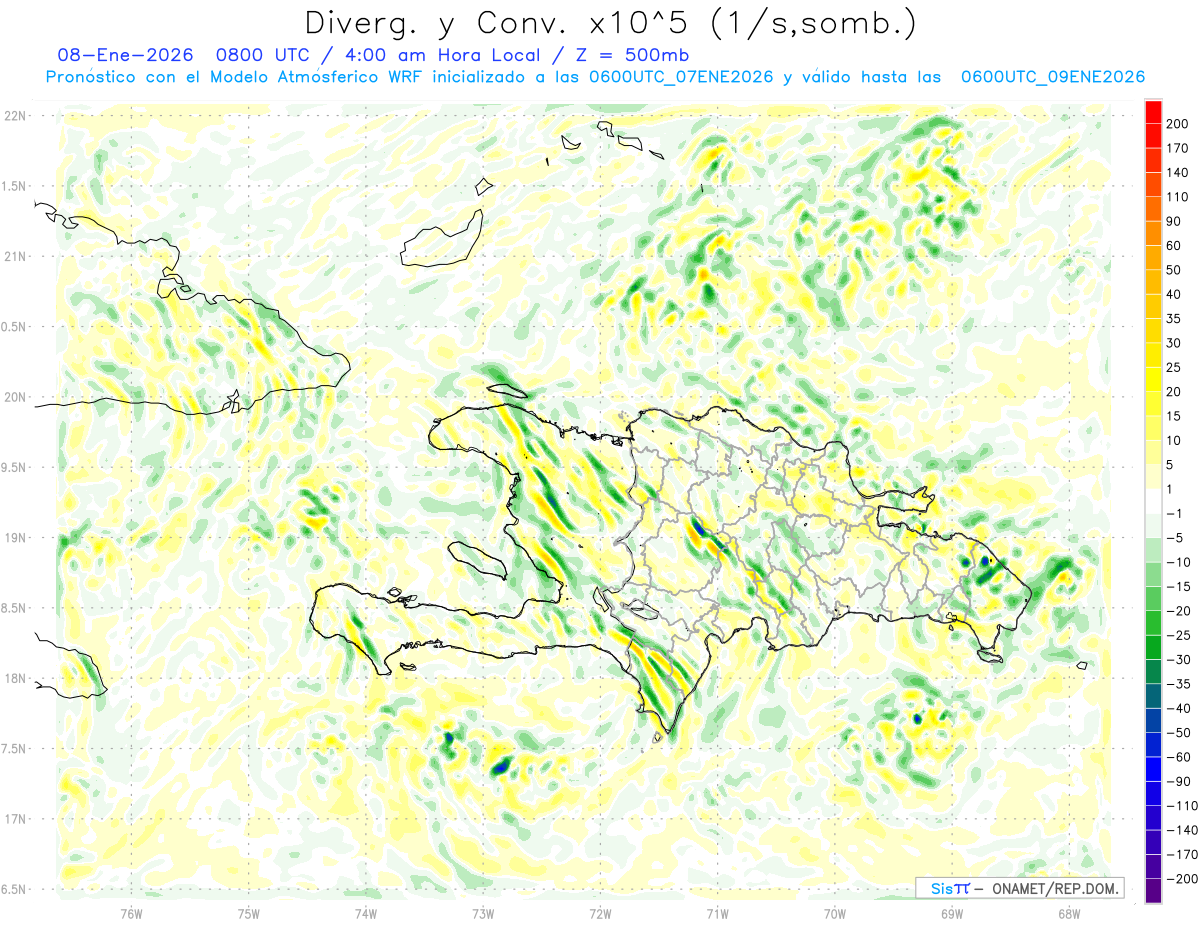The height and width of the screenshot is (927, 1200).
Task: Click the '18N' latitude label
Action: pos(15,678)
